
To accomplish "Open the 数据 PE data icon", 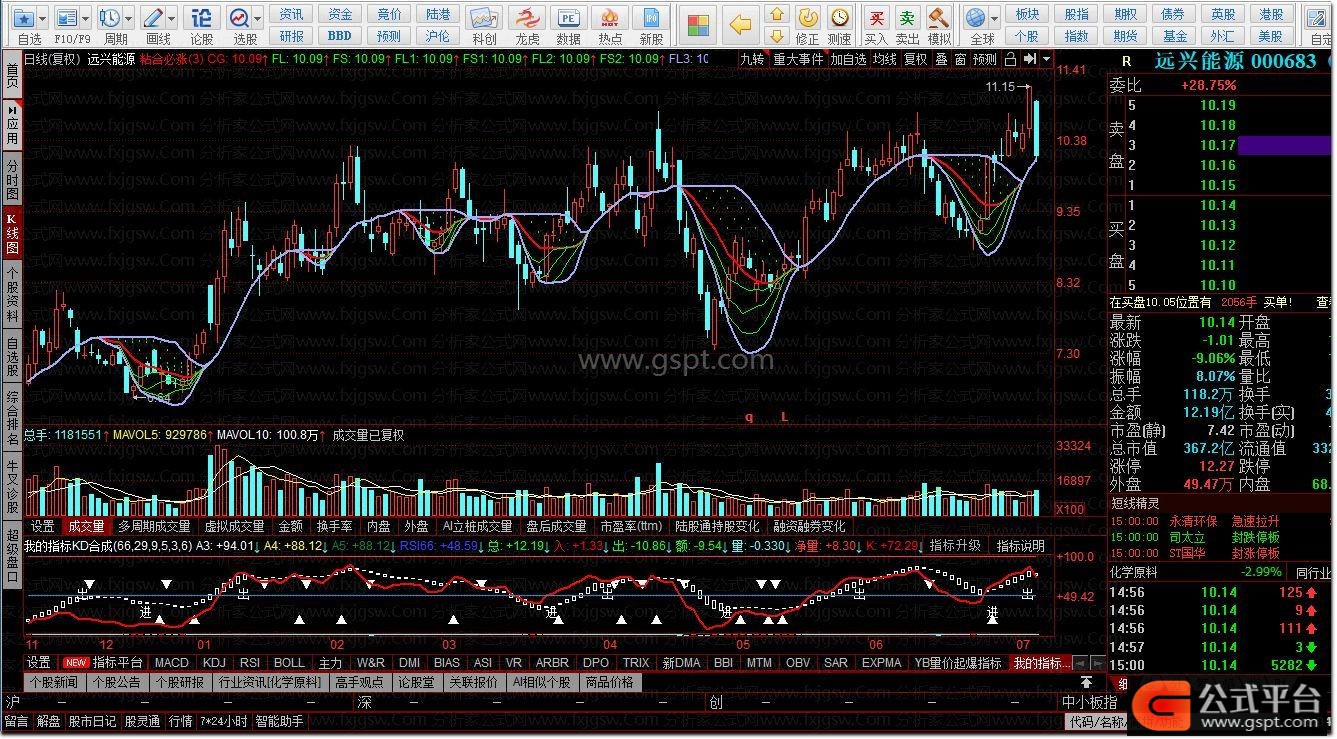I will click(568, 17).
